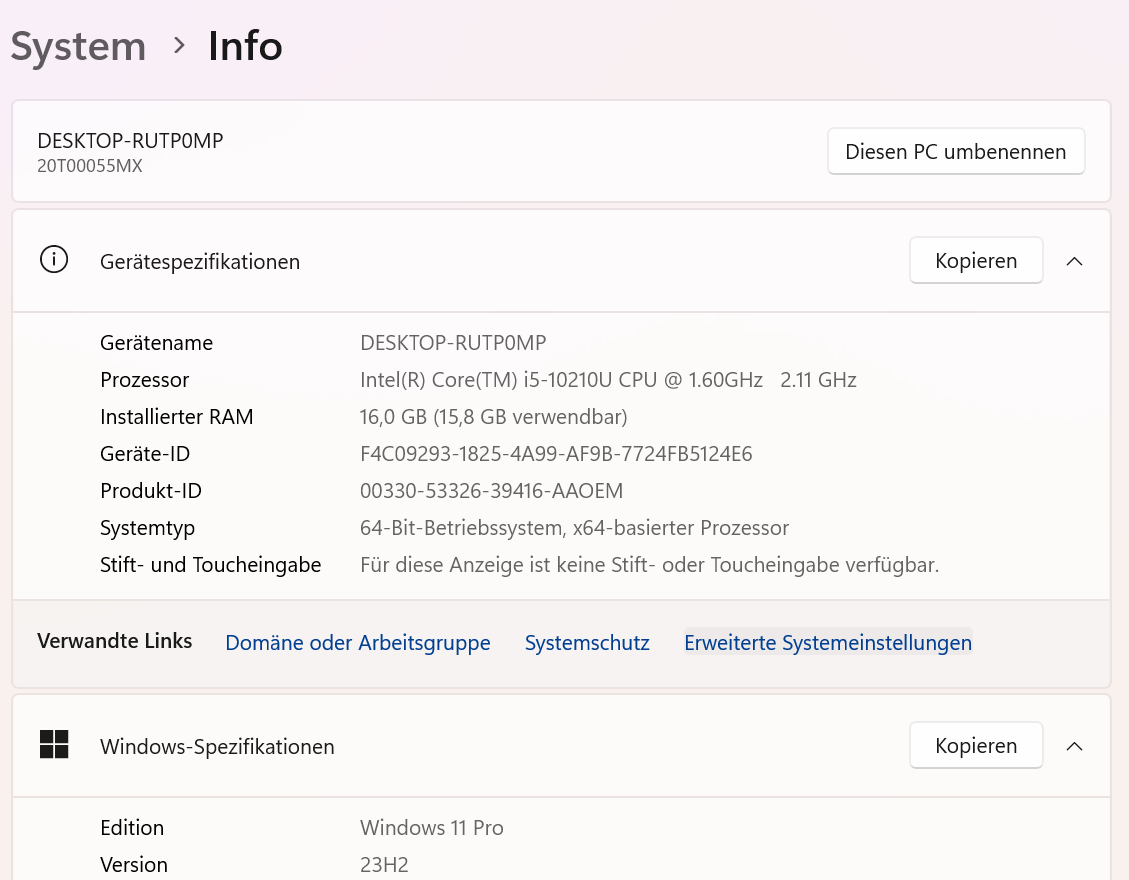Go back to System breadcrumb

(x=78, y=47)
